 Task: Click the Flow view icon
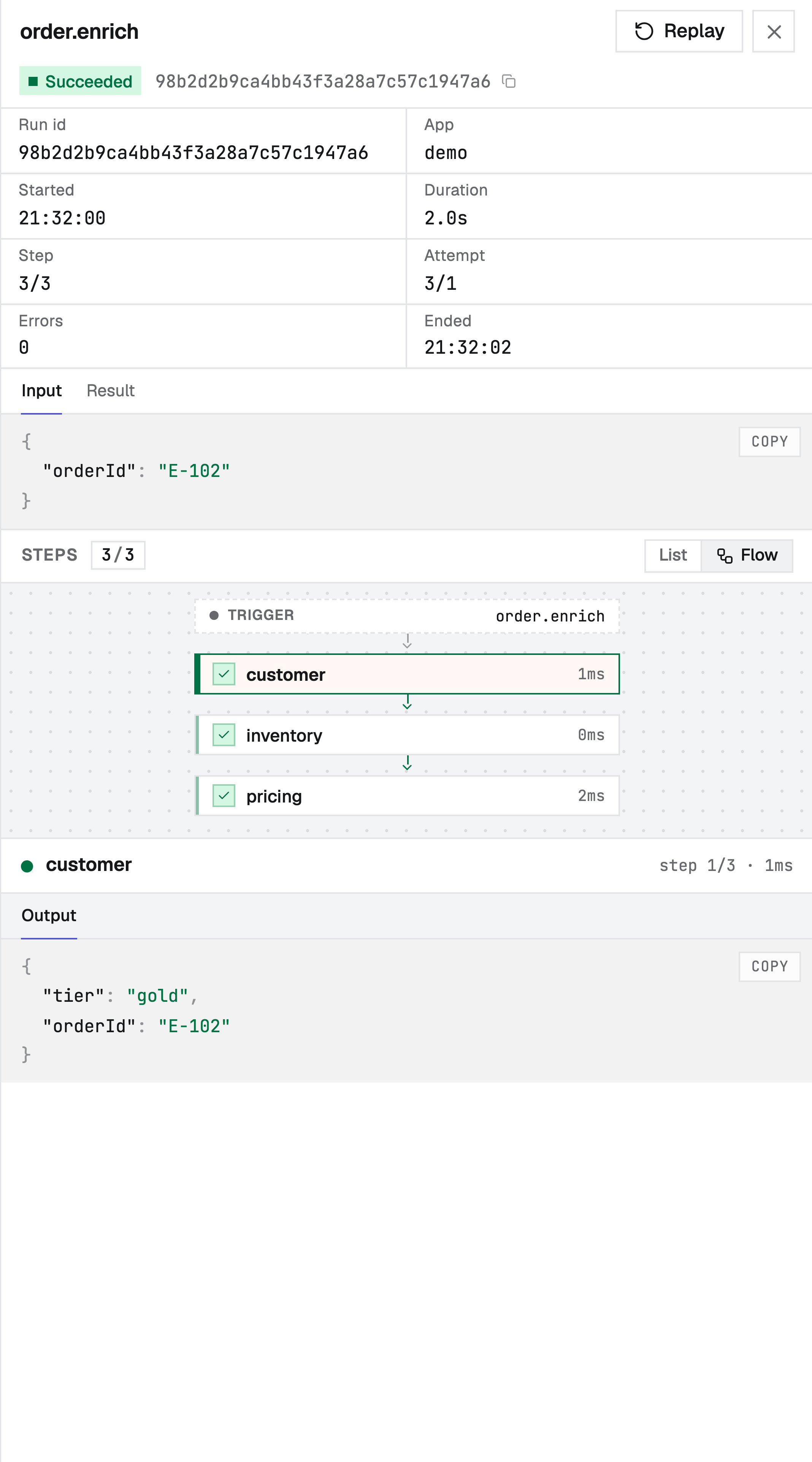[x=725, y=556]
